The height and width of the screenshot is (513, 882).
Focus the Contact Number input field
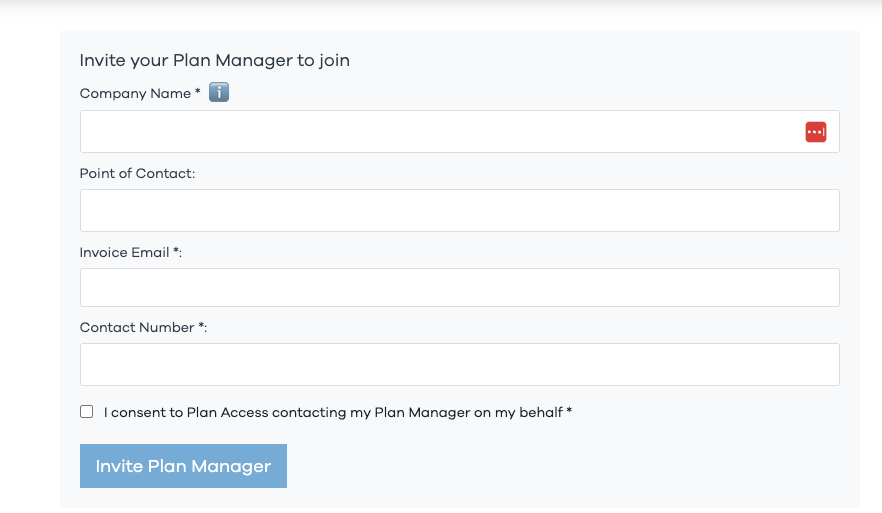click(x=459, y=364)
